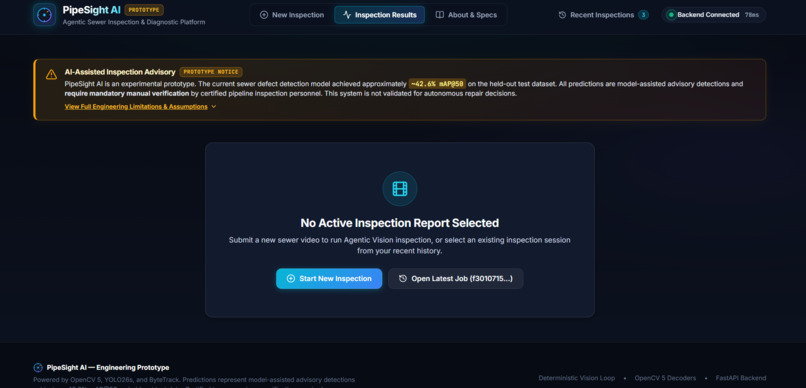Image resolution: width=806 pixels, height=388 pixels.
Task: Click the Prototype Notice badge
Action: [x=211, y=72]
